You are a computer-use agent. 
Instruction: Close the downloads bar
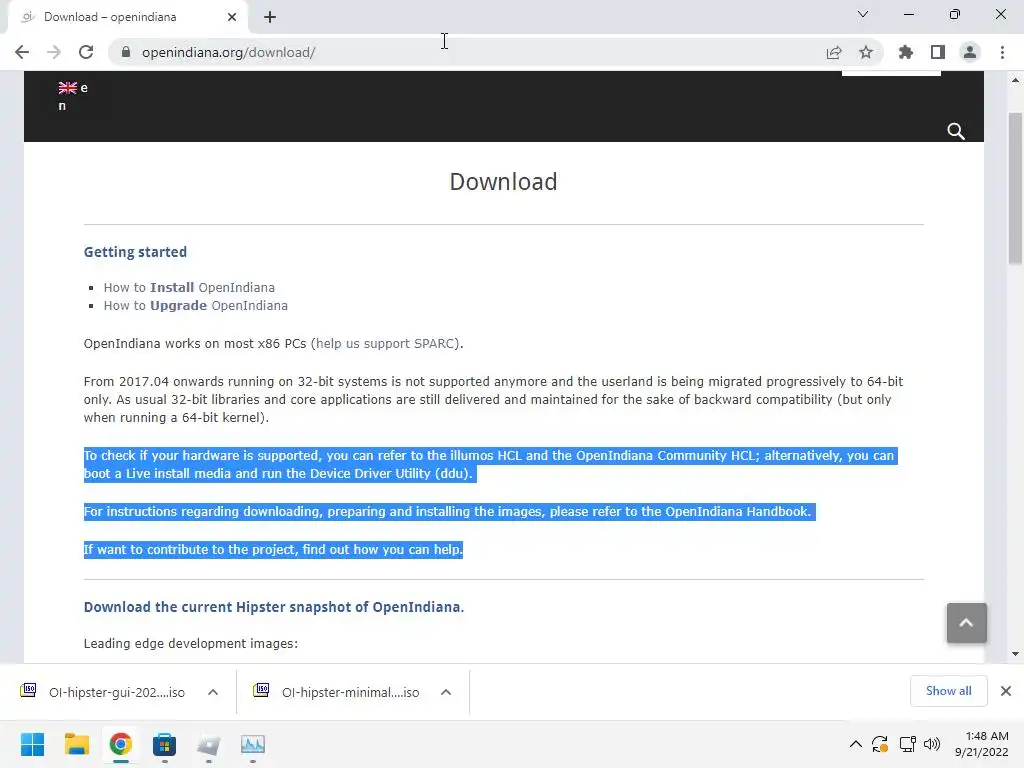pos(1006,691)
